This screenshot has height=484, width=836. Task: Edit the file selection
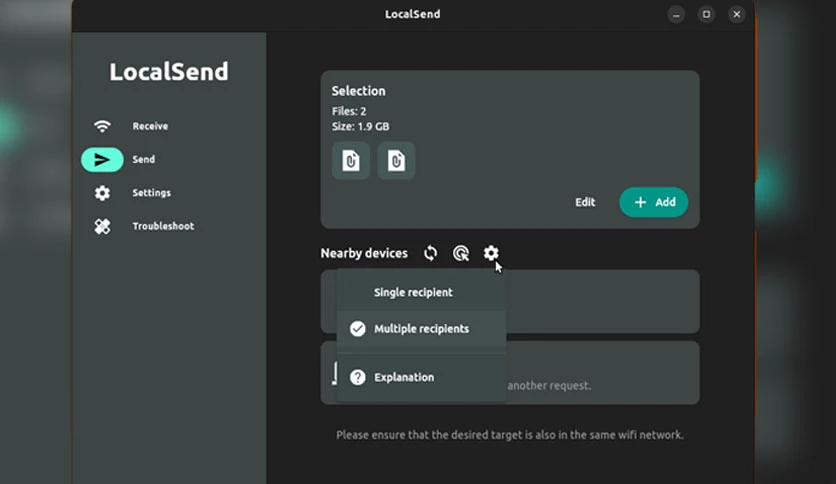[x=585, y=202]
